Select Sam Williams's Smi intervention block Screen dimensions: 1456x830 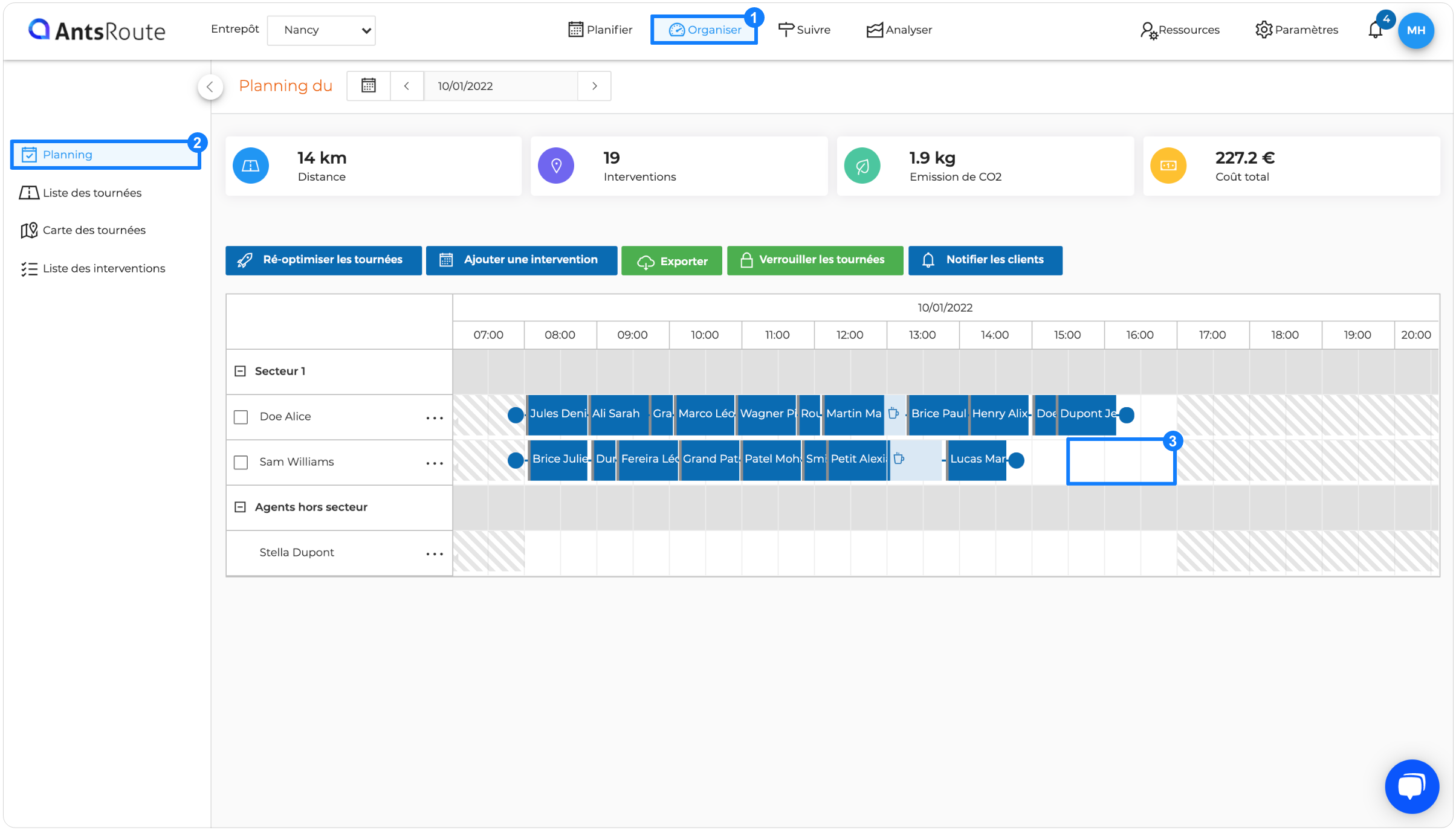[815, 460]
